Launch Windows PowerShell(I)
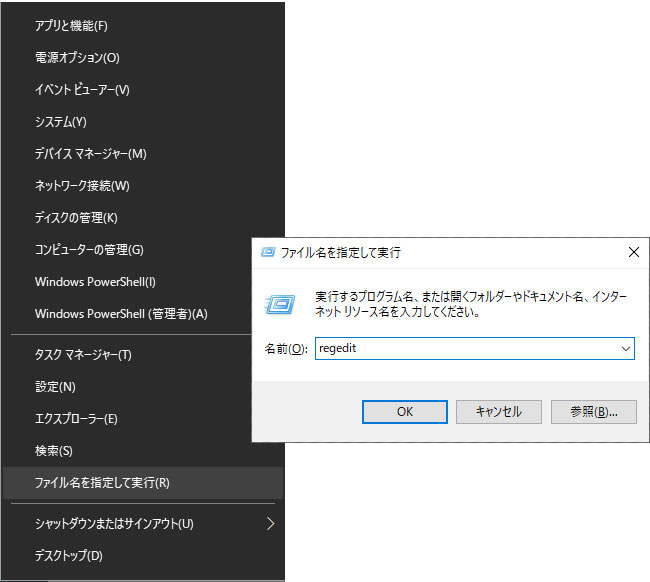 [126, 282]
